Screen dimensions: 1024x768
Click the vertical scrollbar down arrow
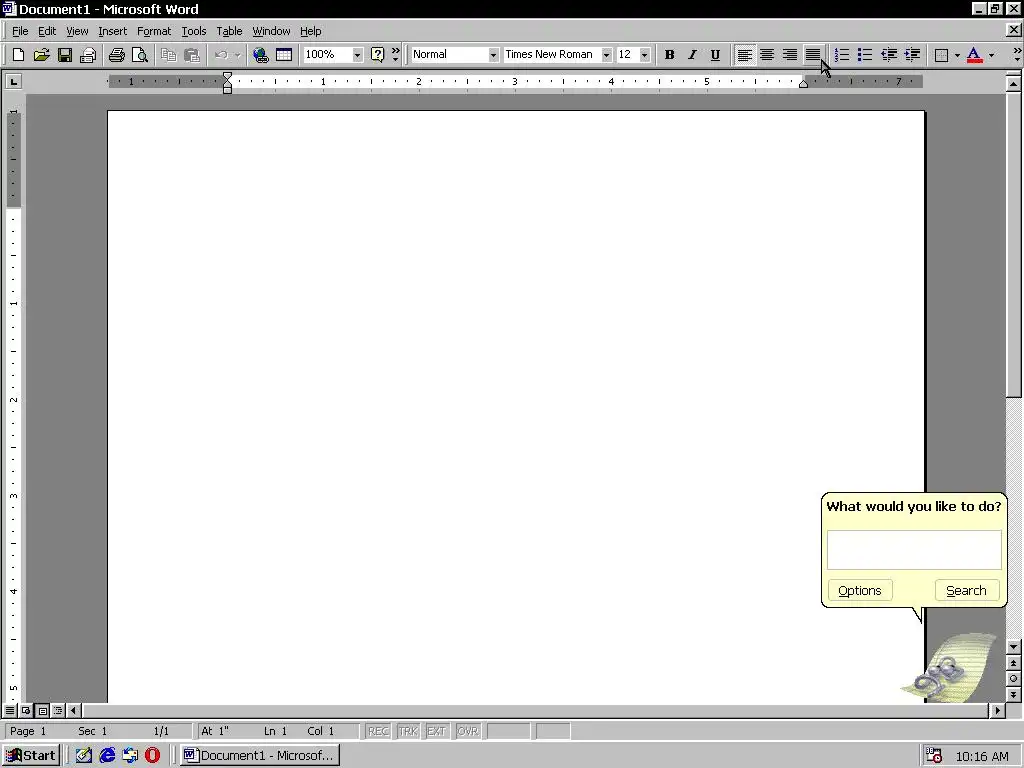click(1014, 647)
